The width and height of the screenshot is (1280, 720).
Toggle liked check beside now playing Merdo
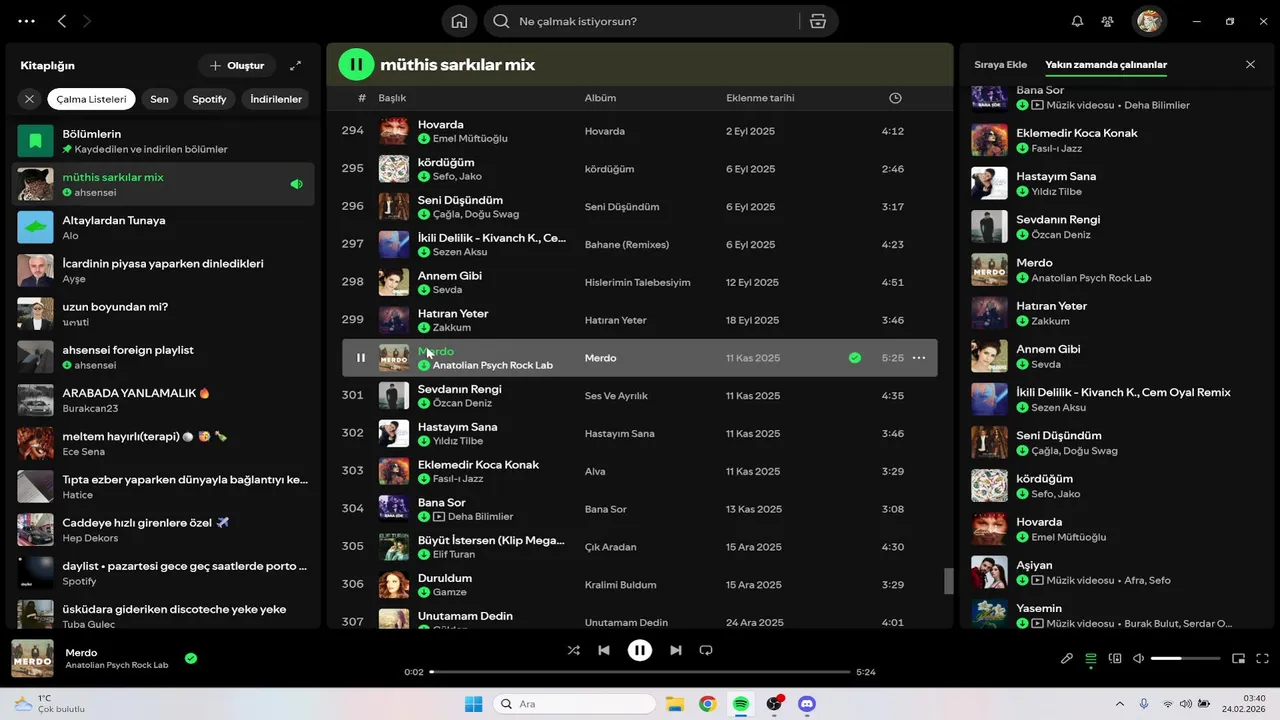click(x=190, y=659)
